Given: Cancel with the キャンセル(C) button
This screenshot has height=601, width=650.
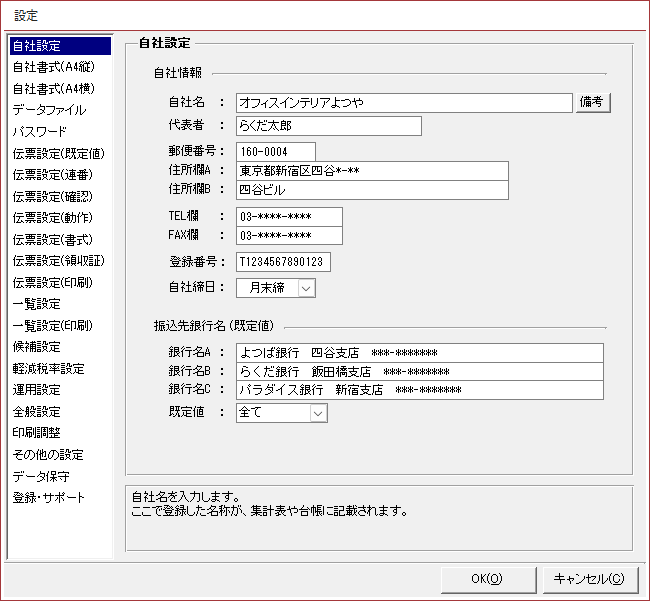Looking at the screenshot, I should point(589,578).
